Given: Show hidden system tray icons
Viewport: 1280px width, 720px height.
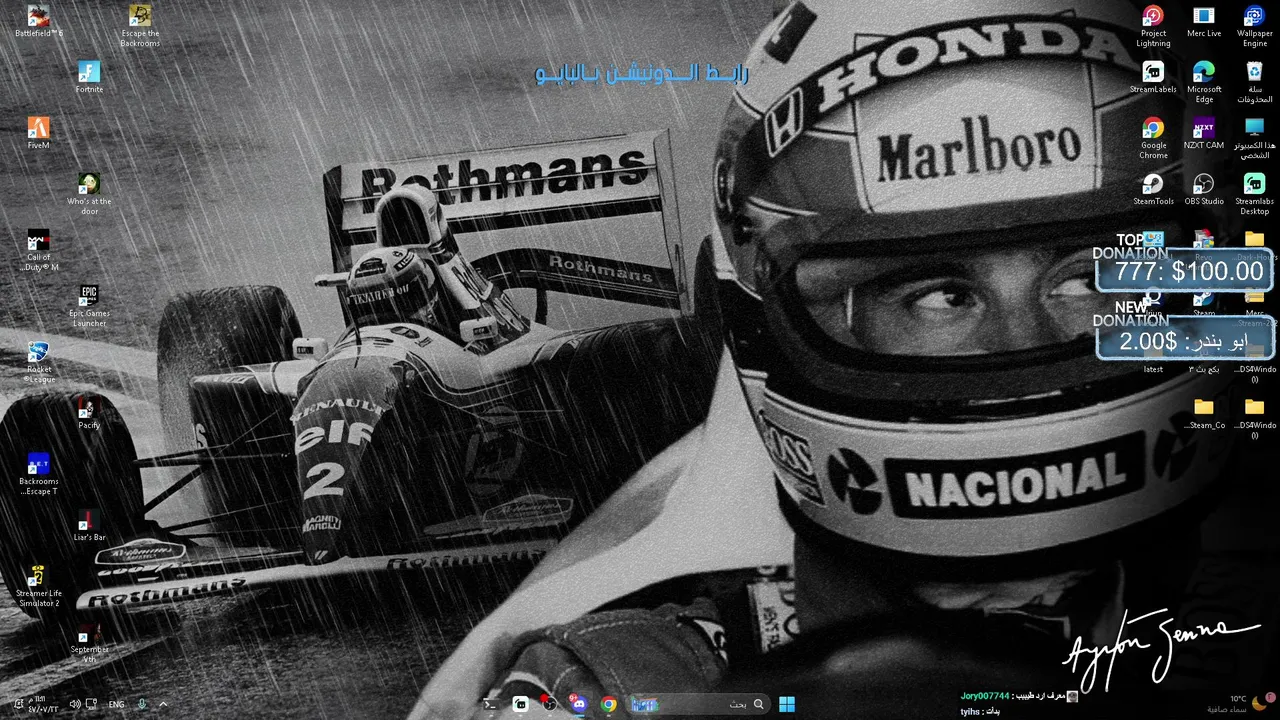Looking at the screenshot, I should pyautogui.click(x=164, y=704).
